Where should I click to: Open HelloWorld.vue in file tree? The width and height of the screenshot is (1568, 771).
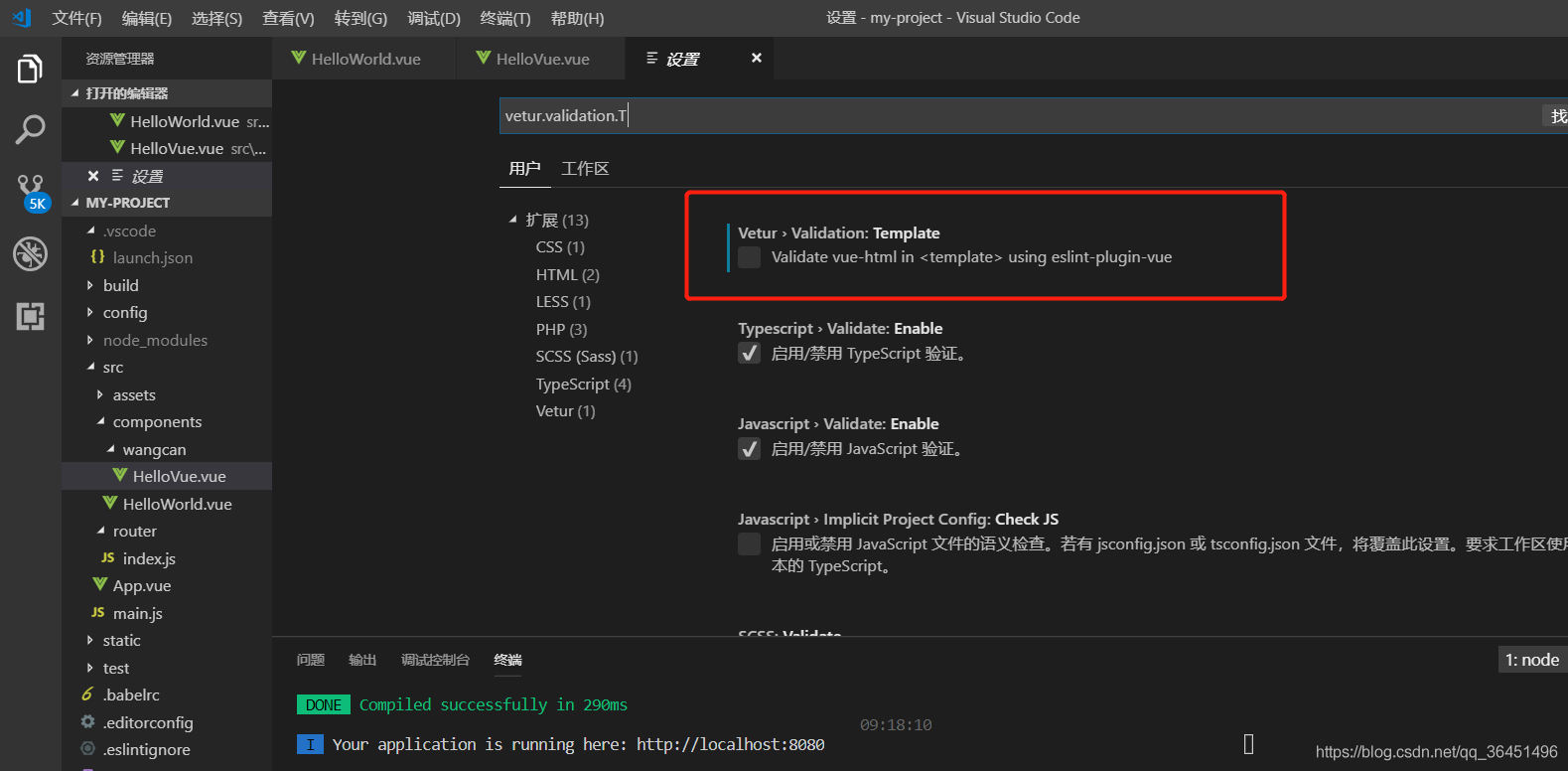click(177, 504)
